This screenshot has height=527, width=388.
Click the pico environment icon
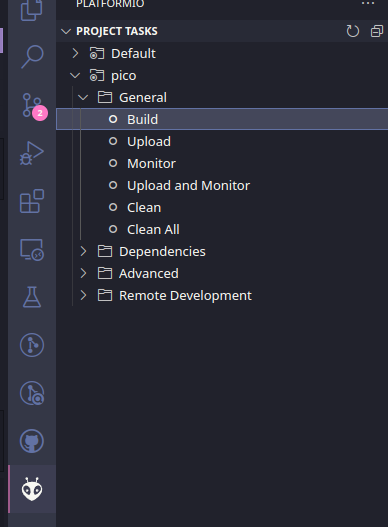pos(96,76)
